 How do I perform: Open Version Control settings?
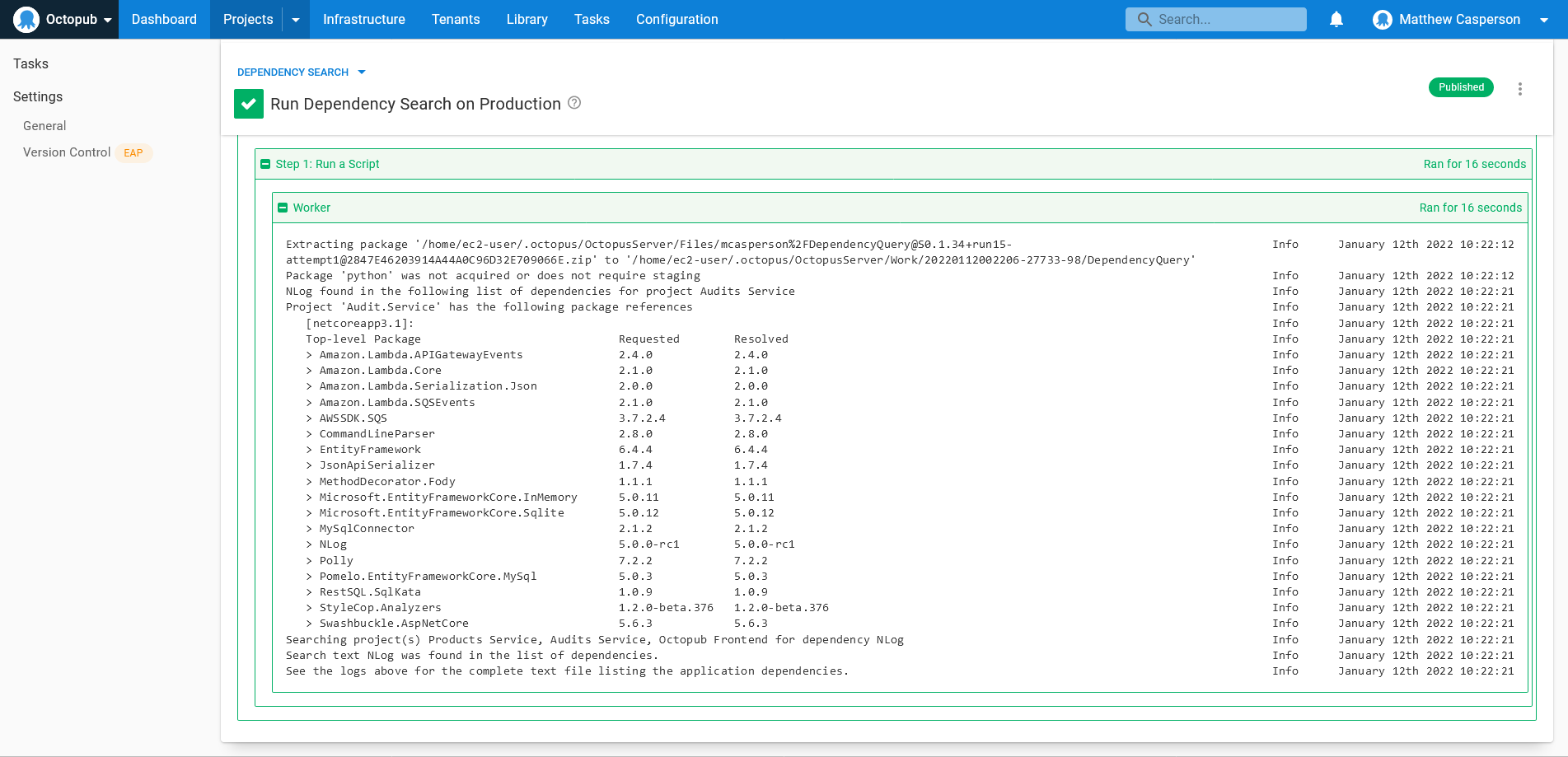[67, 152]
